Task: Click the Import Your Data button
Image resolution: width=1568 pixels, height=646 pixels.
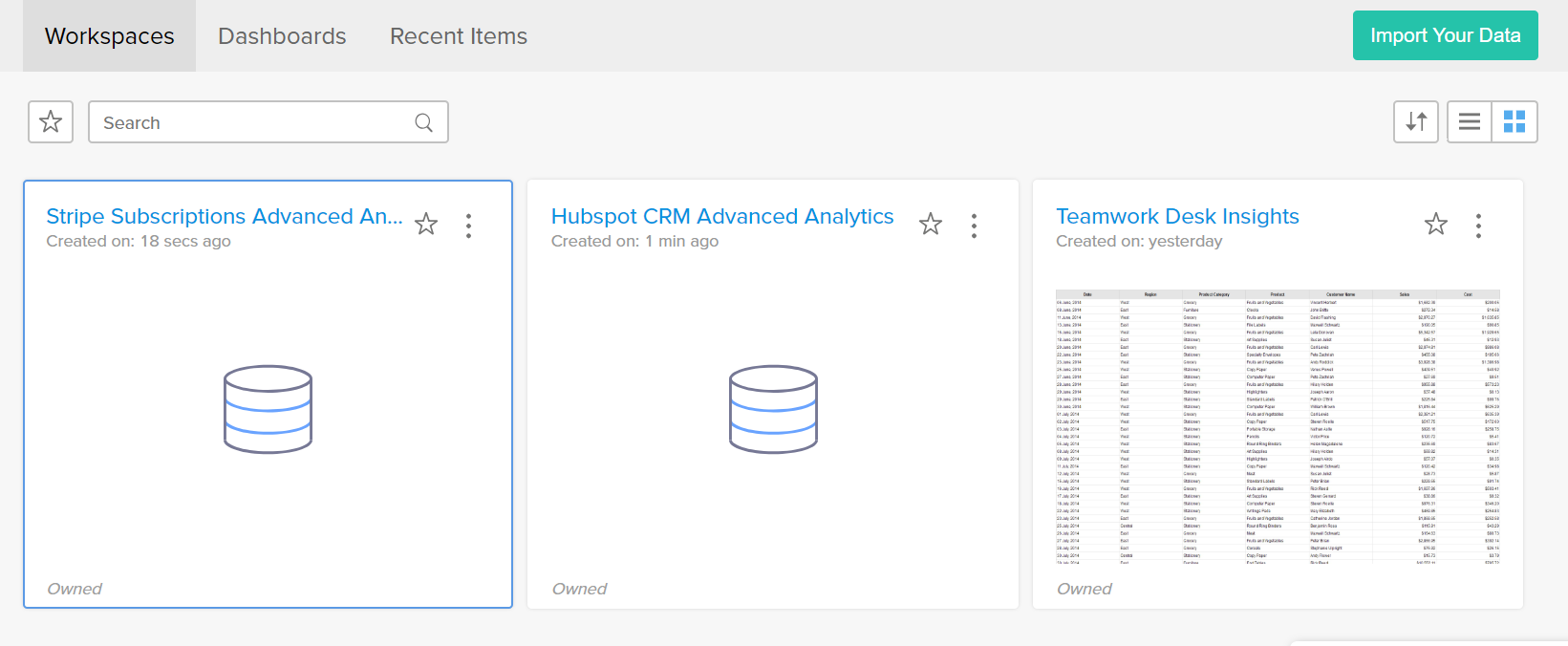Action: pos(1445,35)
